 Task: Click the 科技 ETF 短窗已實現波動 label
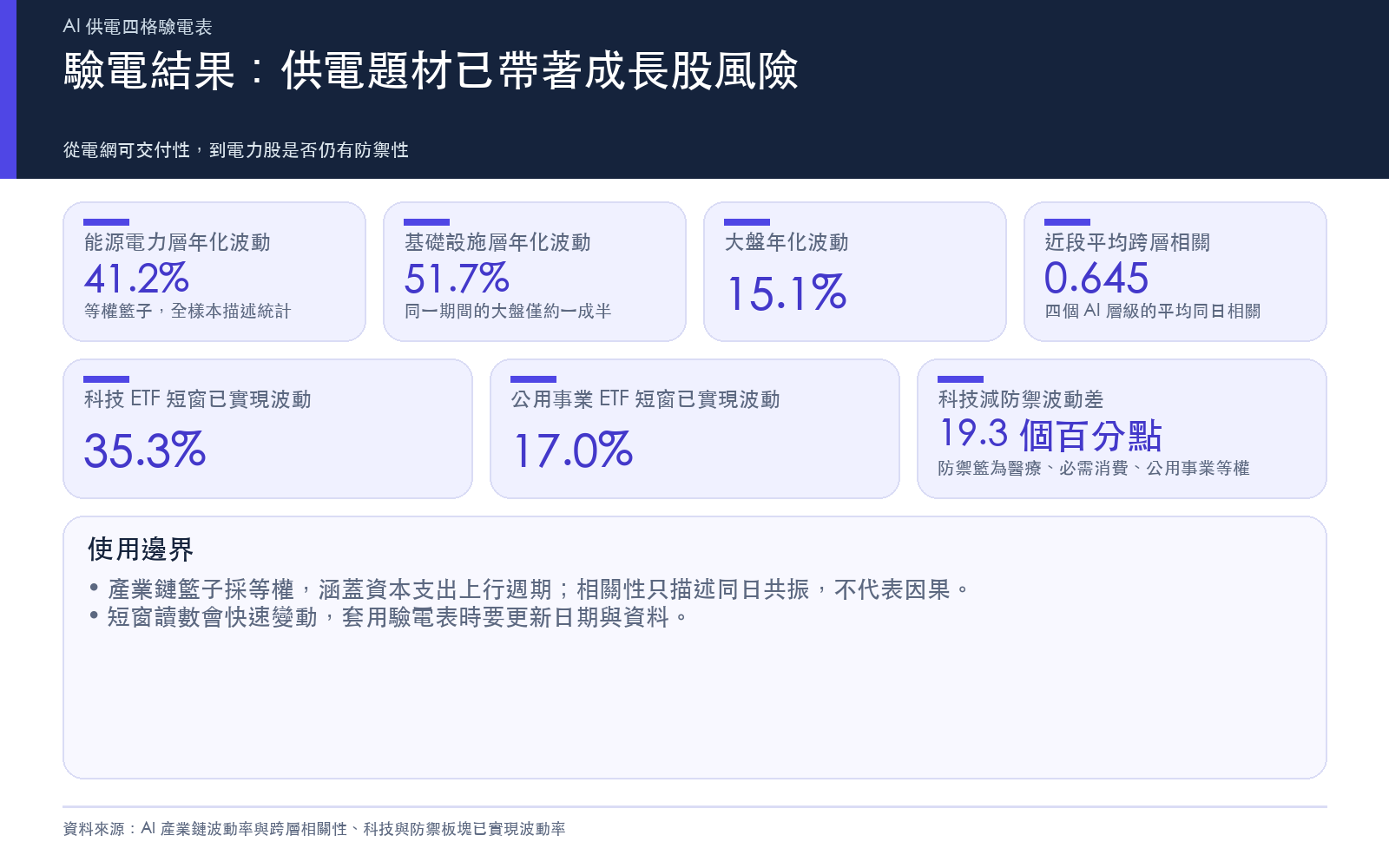198,399
